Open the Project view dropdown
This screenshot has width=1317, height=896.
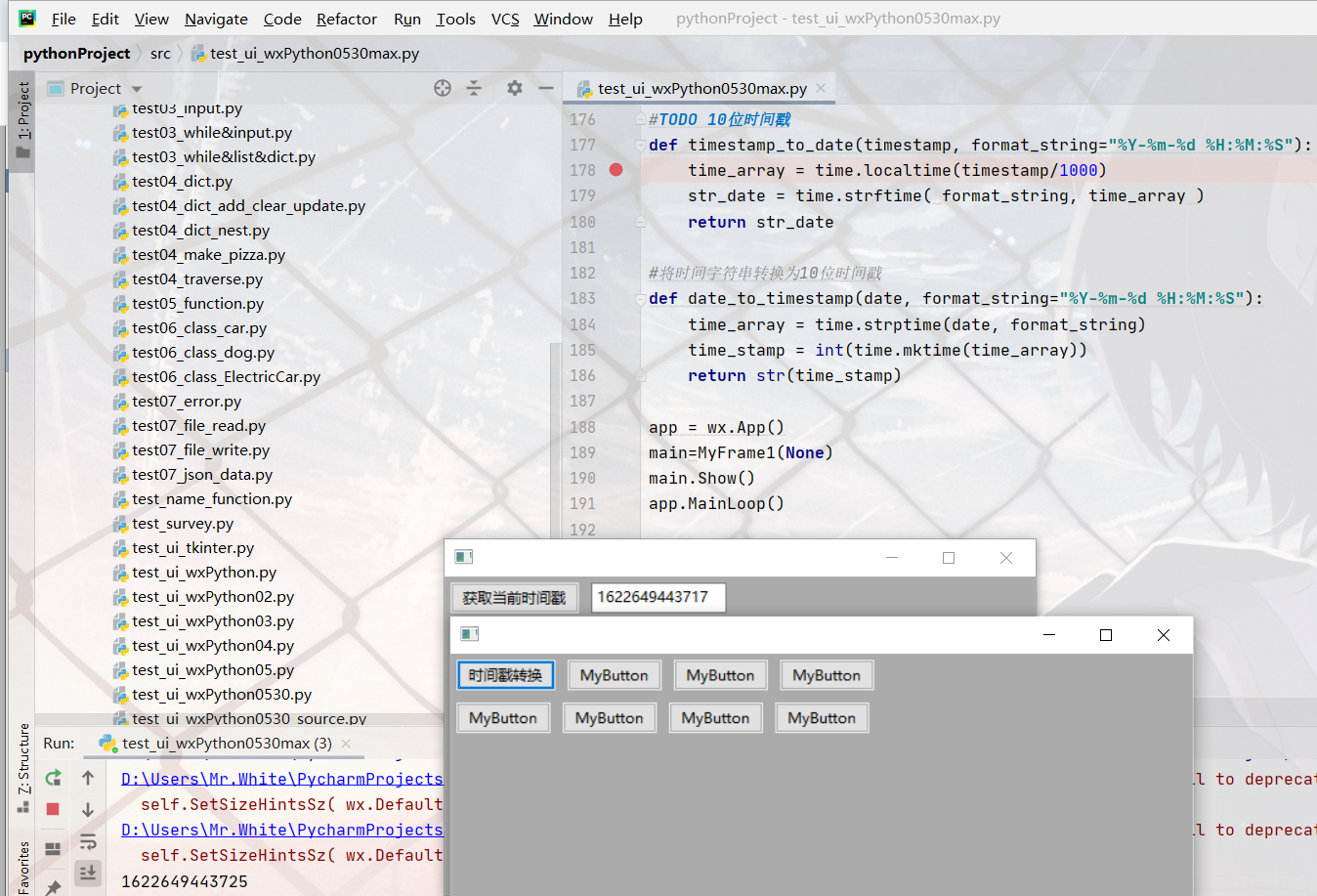pos(137,89)
